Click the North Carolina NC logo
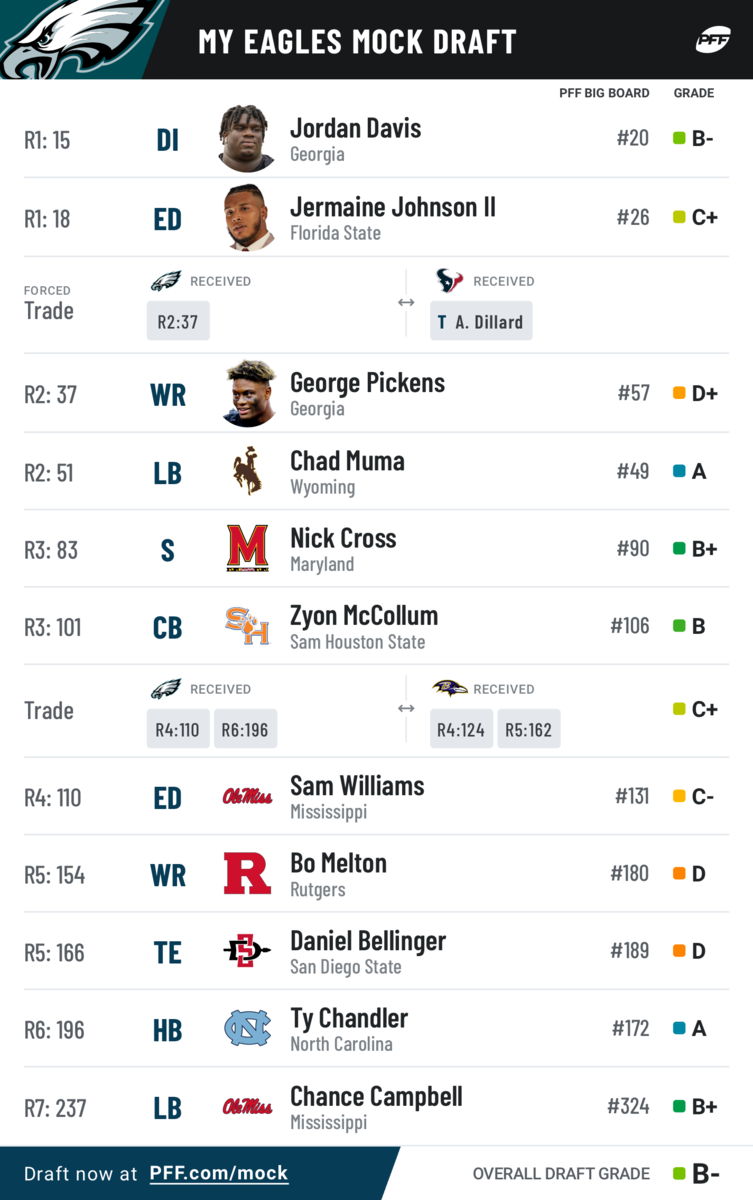This screenshot has width=753, height=1200. pos(247,1028)
